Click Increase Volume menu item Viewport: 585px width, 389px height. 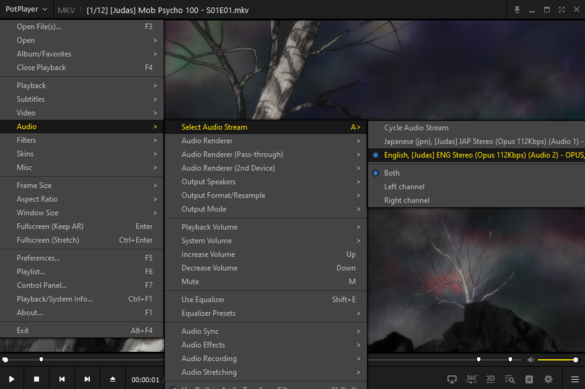[266, 254]
